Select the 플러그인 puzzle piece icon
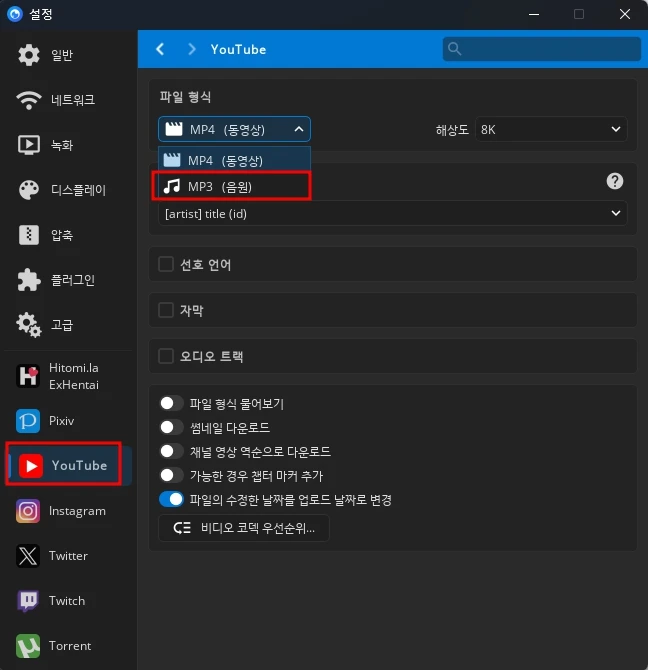The image size is (648, 670). coord(29,280)
